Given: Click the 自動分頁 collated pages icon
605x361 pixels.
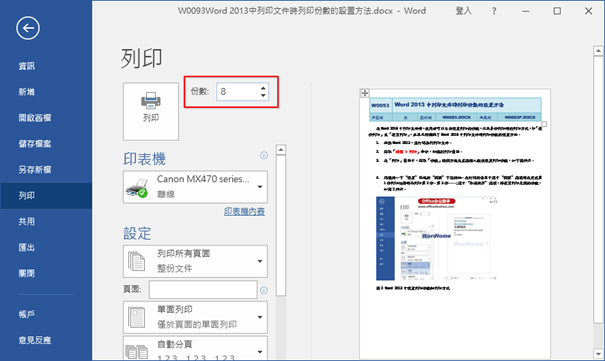Looking at the screenshot, I should (137, 352).
